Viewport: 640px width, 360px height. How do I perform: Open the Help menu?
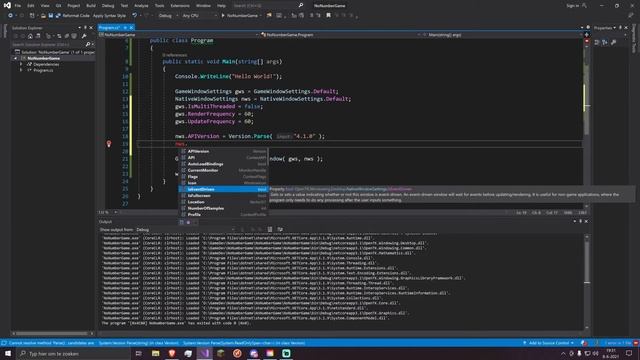pyautogui.click(x=221, y=6)
